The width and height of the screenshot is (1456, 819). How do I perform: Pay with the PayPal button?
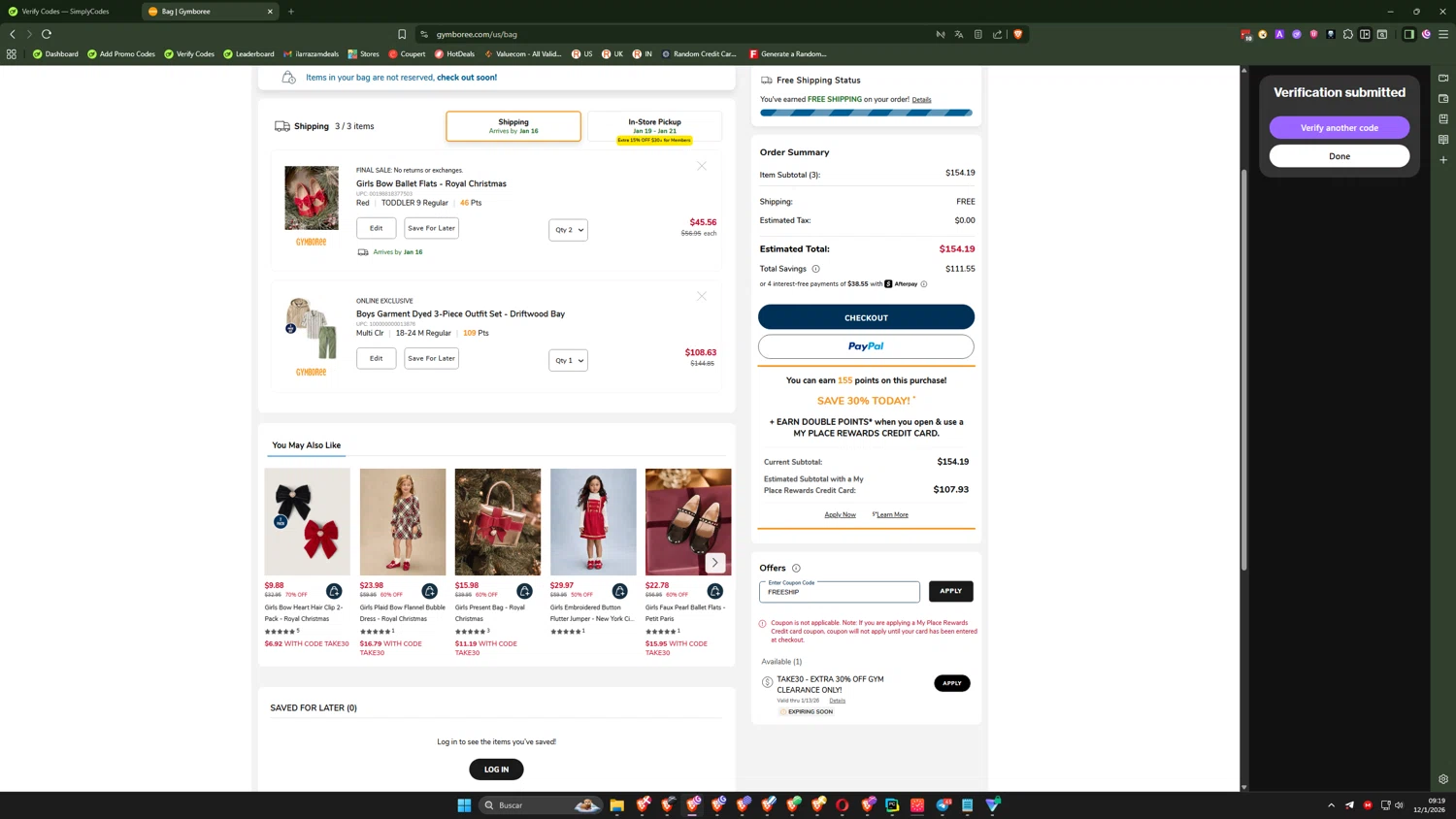point(866,346)
